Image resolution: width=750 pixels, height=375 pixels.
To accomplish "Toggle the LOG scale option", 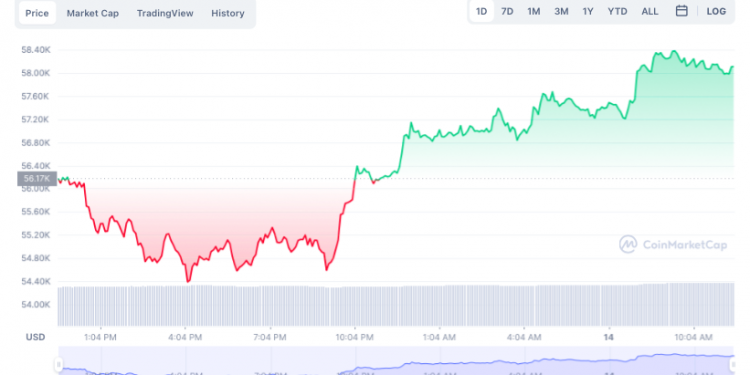I will [x=716, y=11].
